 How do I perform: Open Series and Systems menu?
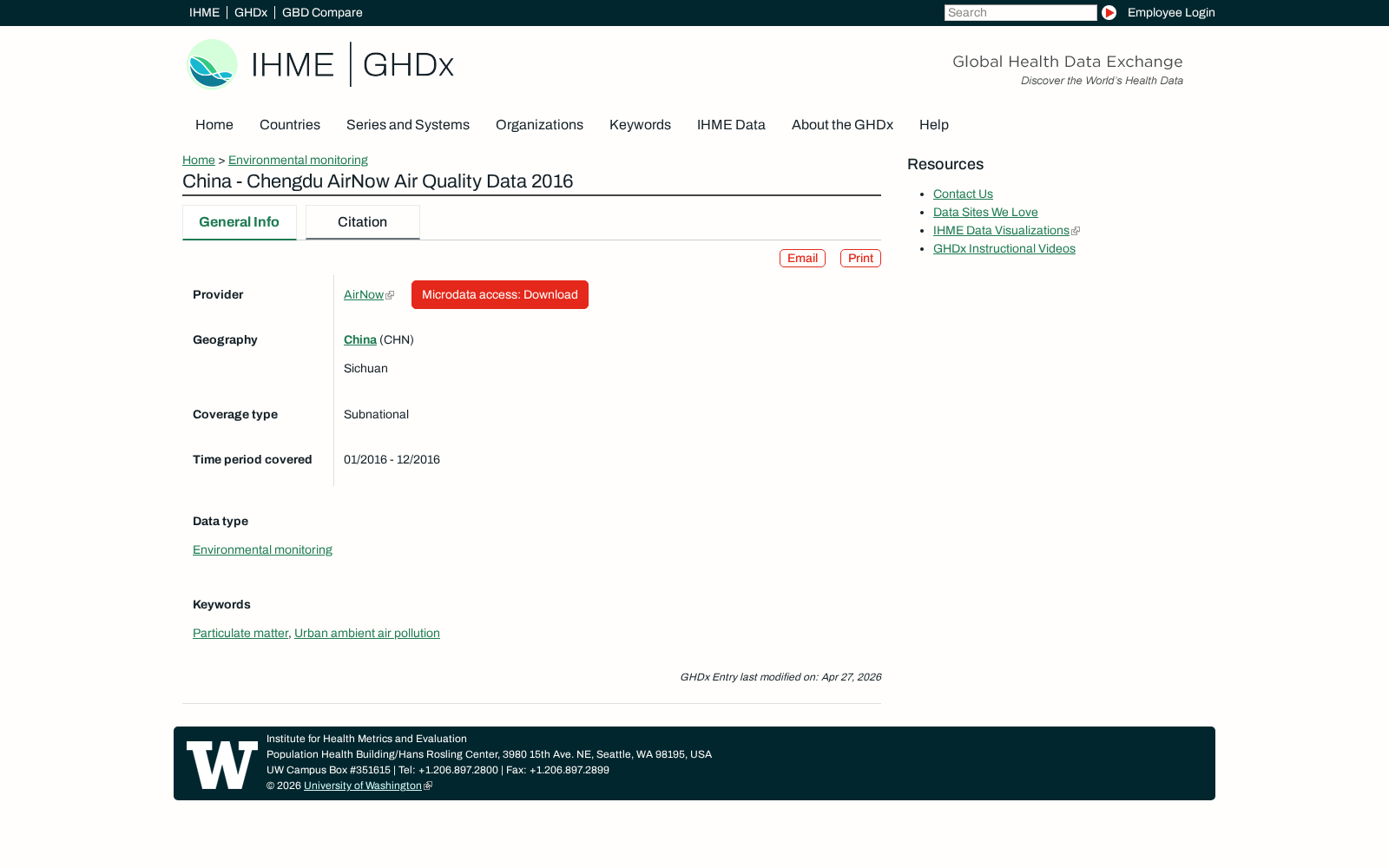[408, 125]
